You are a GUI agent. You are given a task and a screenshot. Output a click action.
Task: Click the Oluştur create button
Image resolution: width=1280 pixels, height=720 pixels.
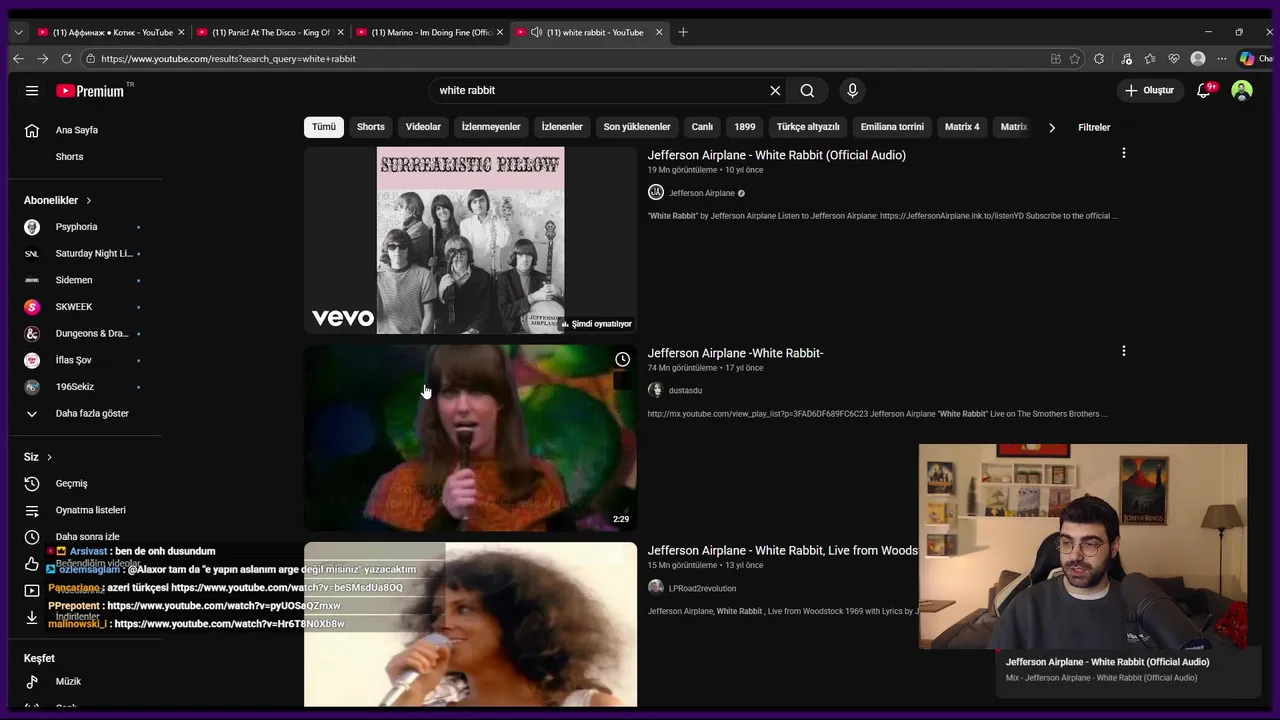click(1149, 90)
